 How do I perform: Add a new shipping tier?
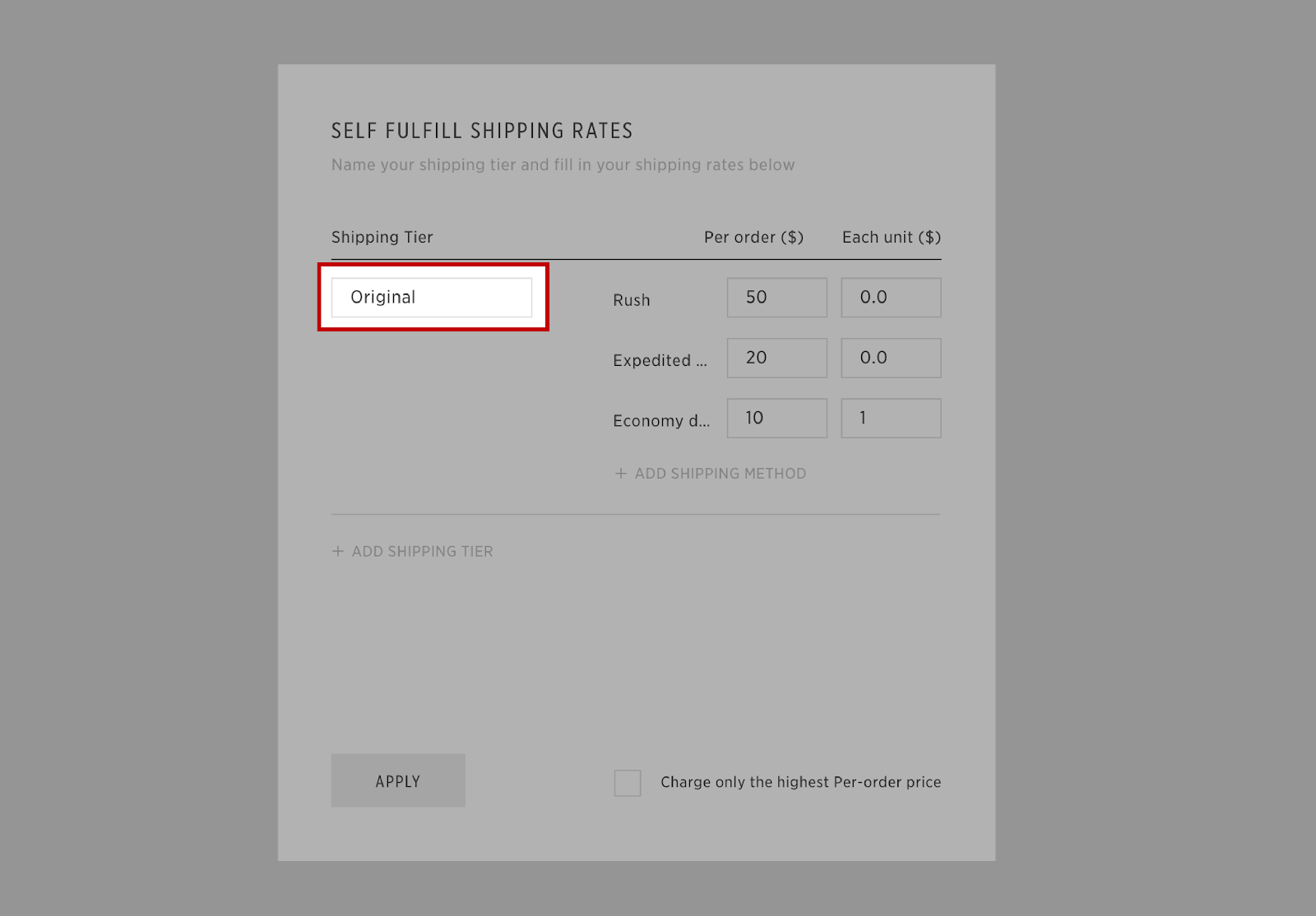412,552
